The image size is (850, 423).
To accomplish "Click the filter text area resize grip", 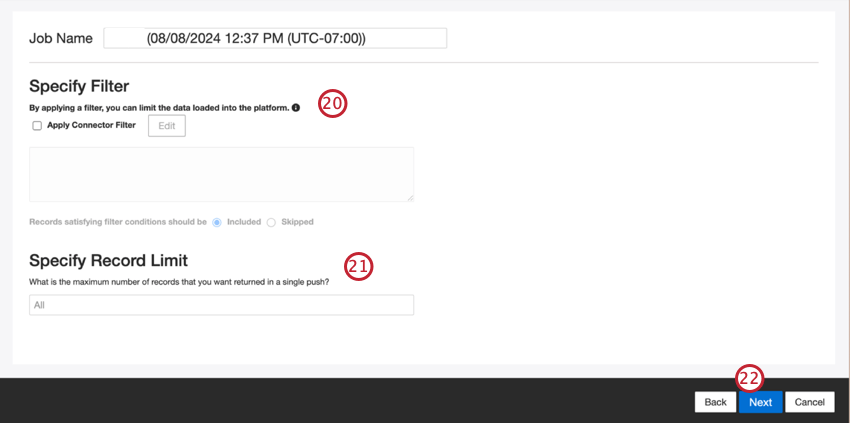I will (x=410, y=198).
